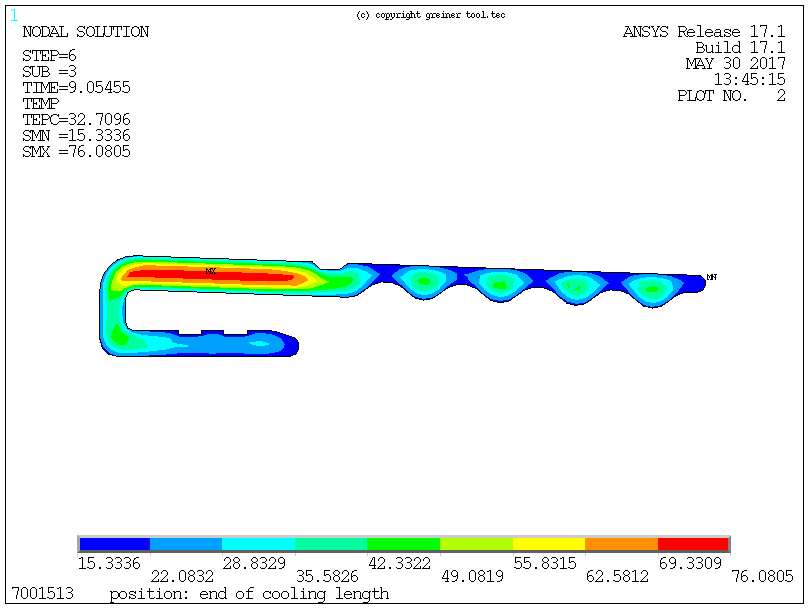Click the 7001513 job number
Image resolution: width=810 pixels, height=610 pixels.
42,593
